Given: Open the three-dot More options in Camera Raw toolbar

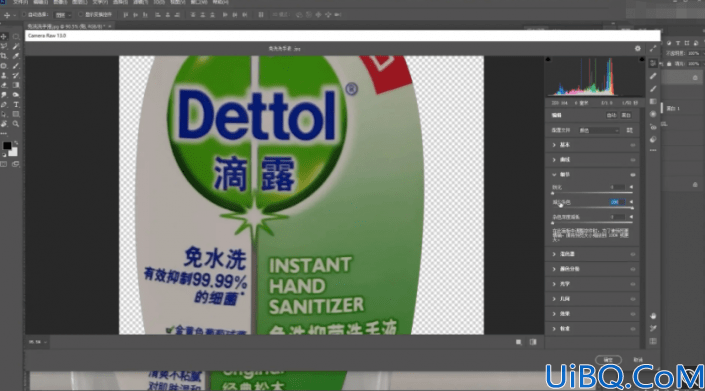Looking at the screenshot, I should click(x=653, y=150).
